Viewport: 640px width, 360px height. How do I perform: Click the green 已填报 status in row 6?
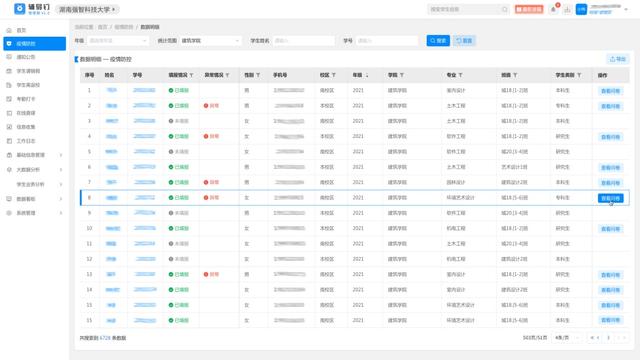(179, 167)
